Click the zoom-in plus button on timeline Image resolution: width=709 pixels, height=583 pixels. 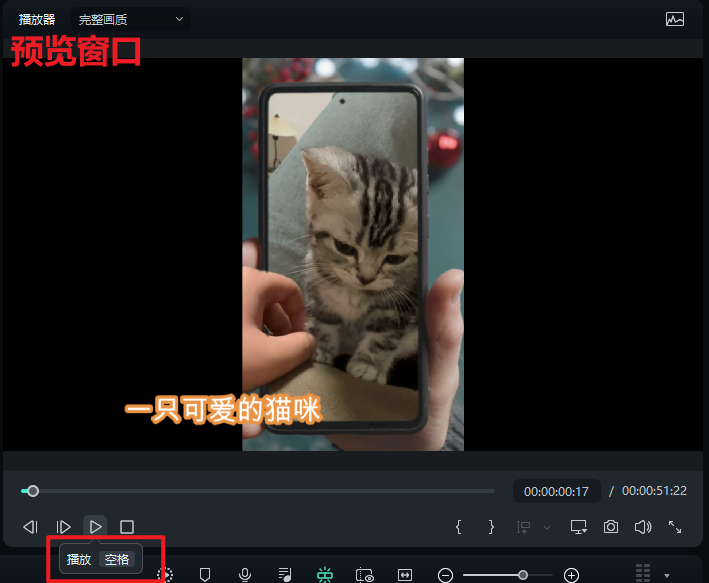[x=571, y=575]
